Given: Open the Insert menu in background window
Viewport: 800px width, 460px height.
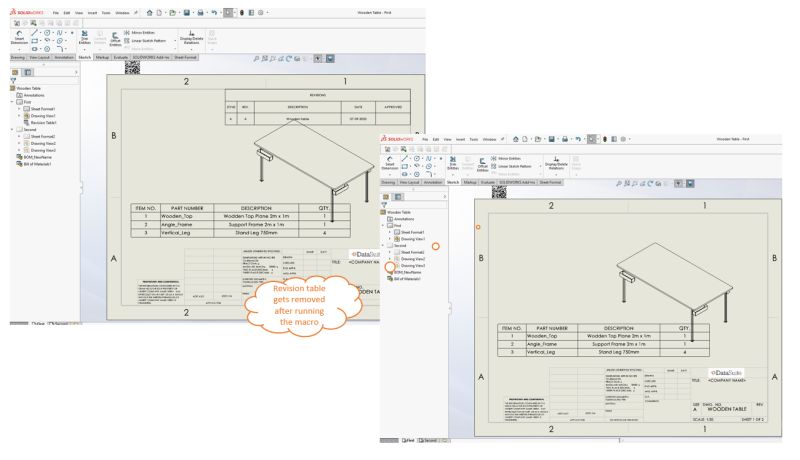Looking at the screenshot, I should [92, 13].
